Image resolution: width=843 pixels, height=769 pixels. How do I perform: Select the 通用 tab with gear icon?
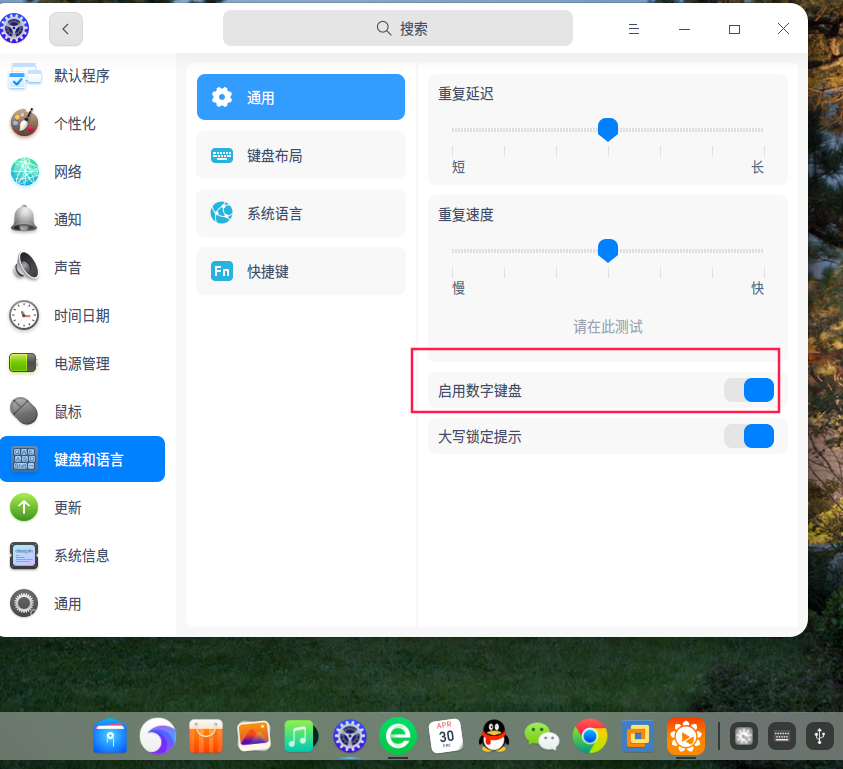pos(301,97)
